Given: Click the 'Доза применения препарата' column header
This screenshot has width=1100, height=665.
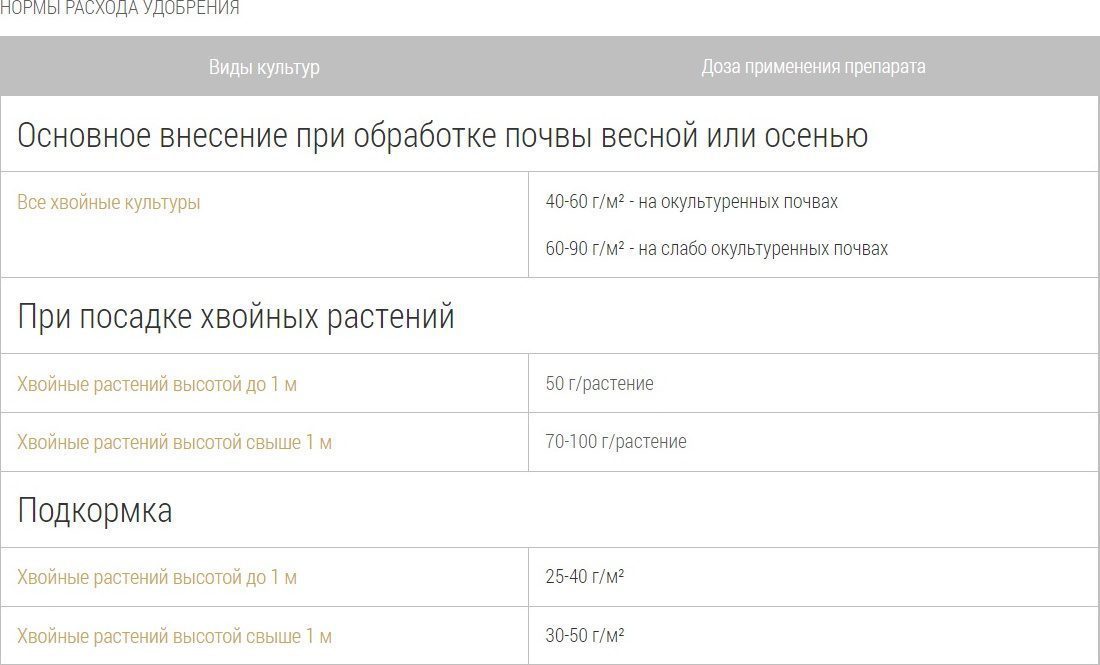Looking at the screenshot, I should pos(813,67).
